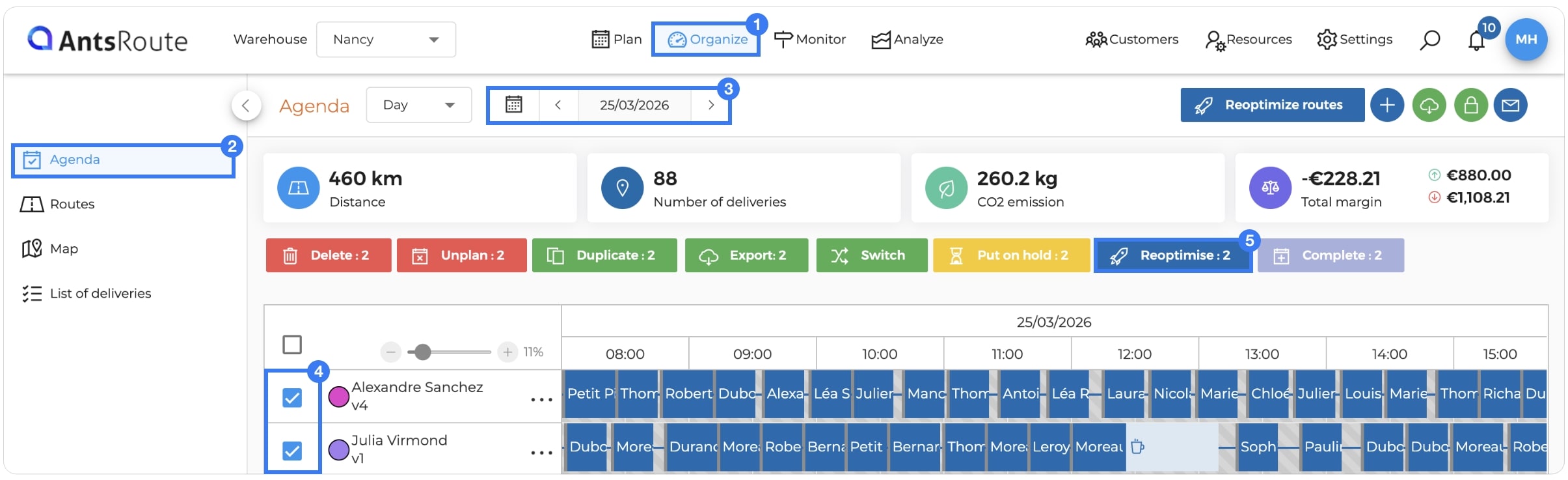Click the blue plus add button

click(x=1387, y=105)
